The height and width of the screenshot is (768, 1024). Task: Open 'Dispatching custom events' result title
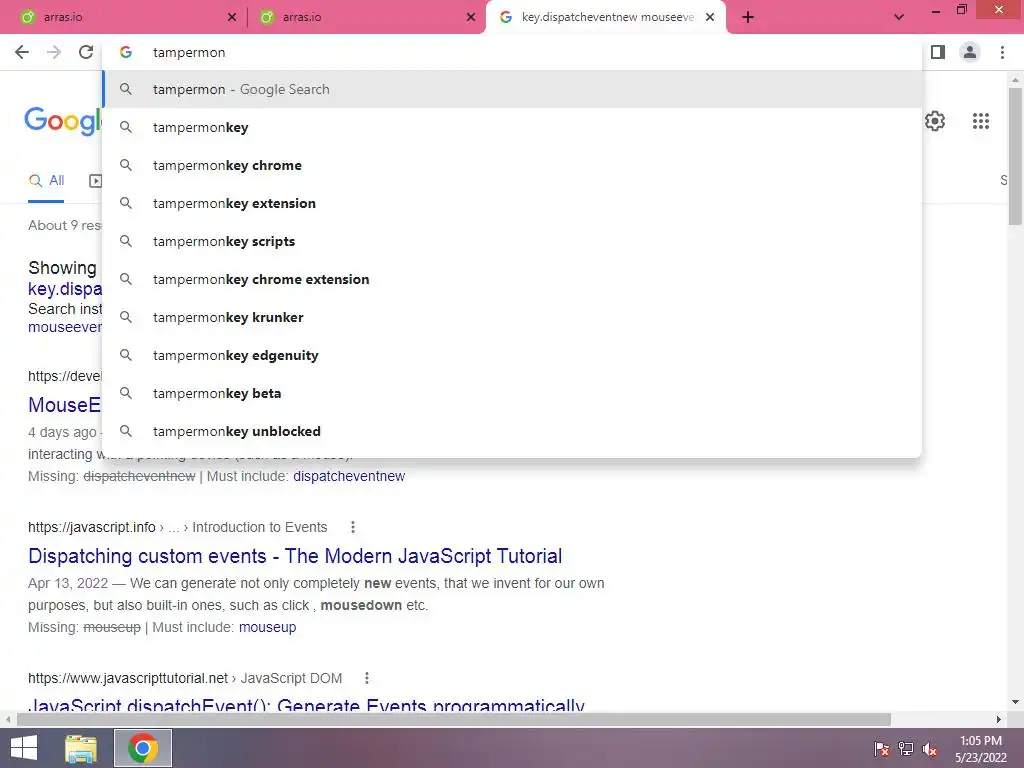point(295,556)
